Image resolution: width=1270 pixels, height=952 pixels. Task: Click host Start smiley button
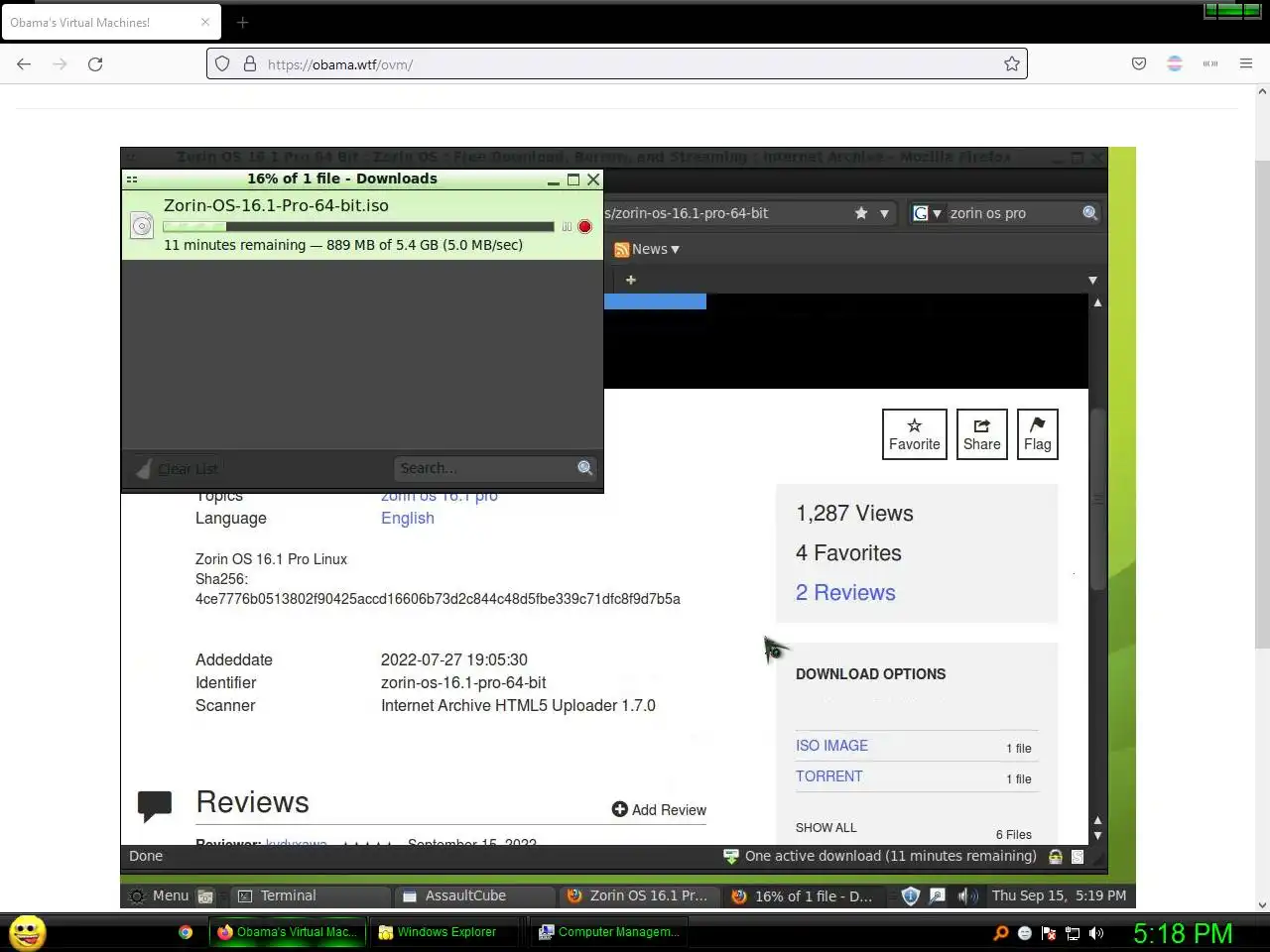coord(28,932)
